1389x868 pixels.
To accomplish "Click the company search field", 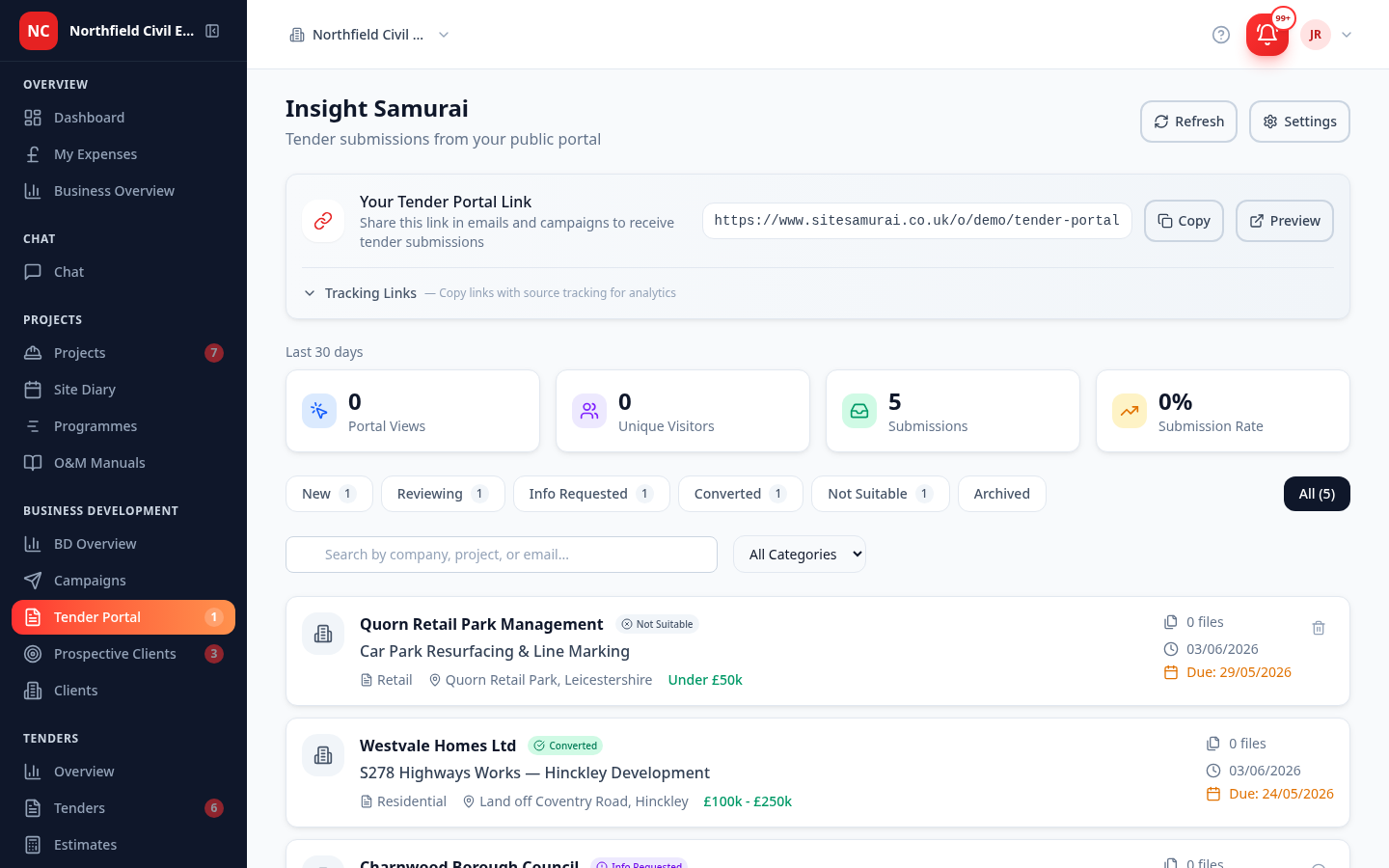I will [x=502, y=555].
